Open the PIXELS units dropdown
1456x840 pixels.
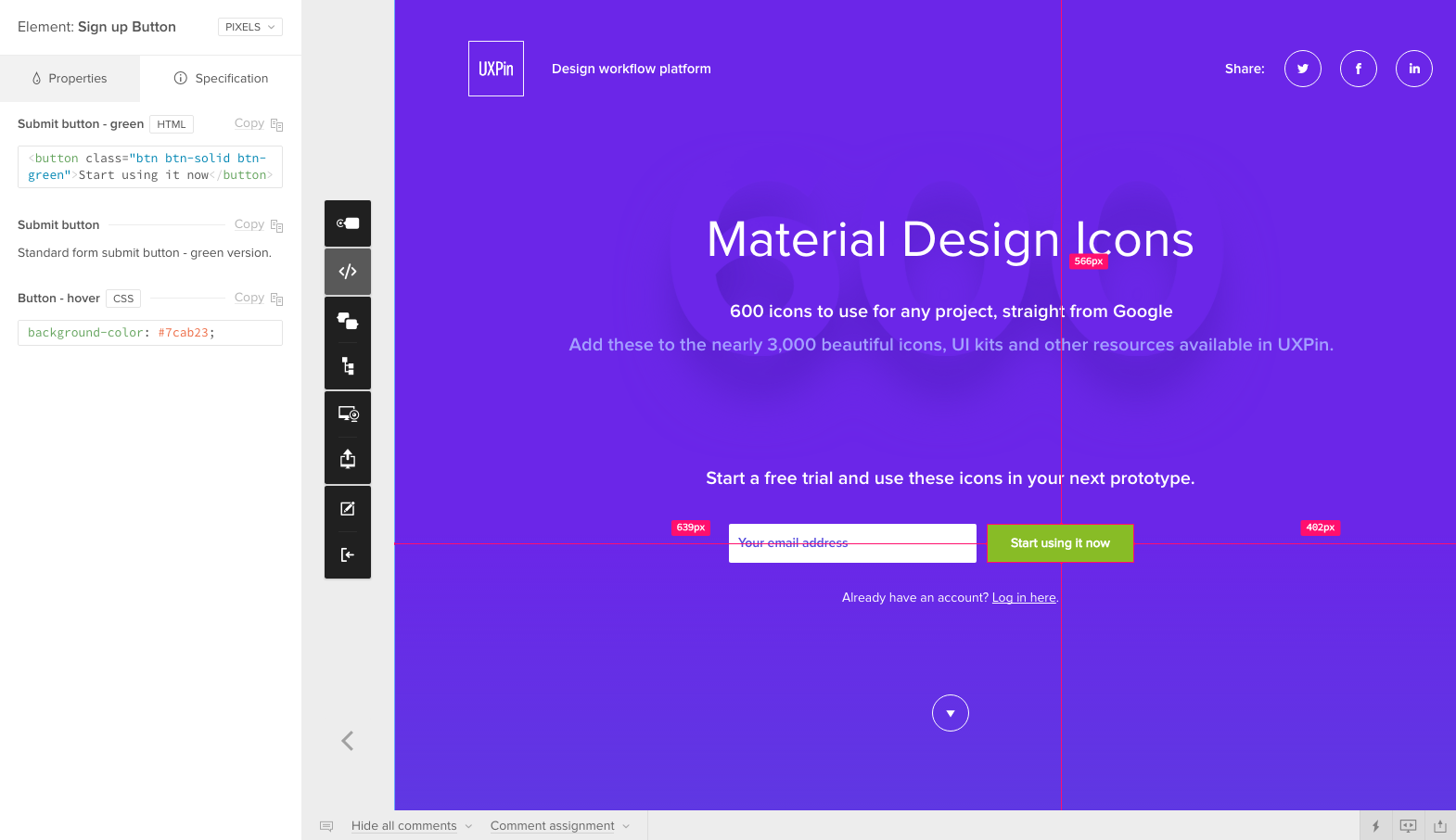click(250, 27)
